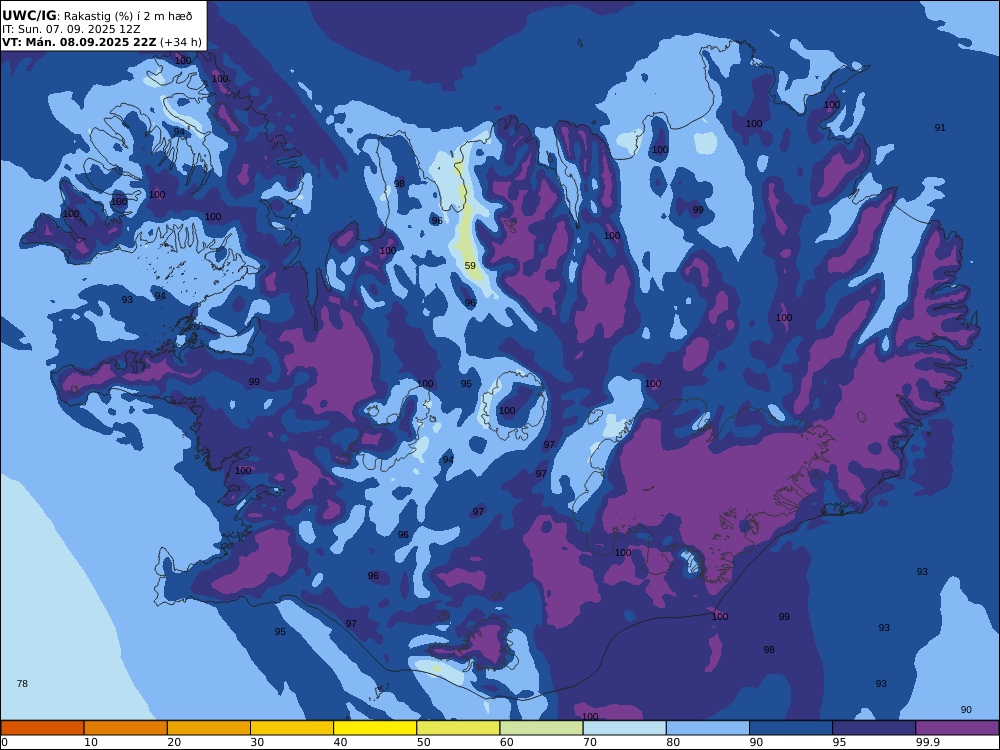The height and width of the screenshot is (750, 1000).
Task: Click the '30' legend tick label
Action: pyautogui.click(x=257, y=742)
